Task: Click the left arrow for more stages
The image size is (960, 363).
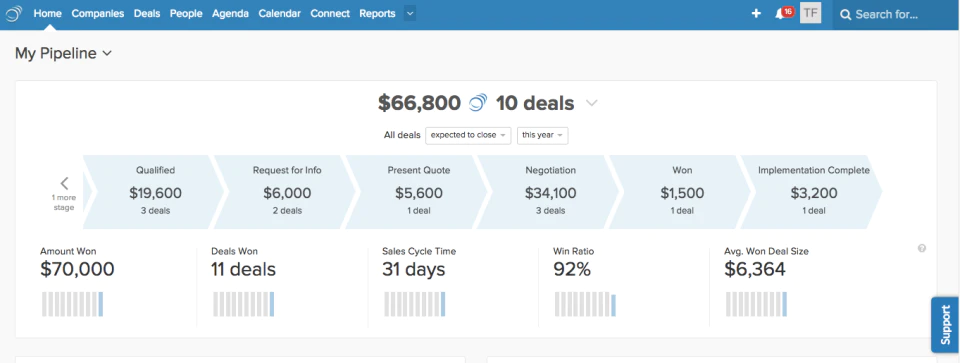Action: pyautogui.click(x=64, y=183)
